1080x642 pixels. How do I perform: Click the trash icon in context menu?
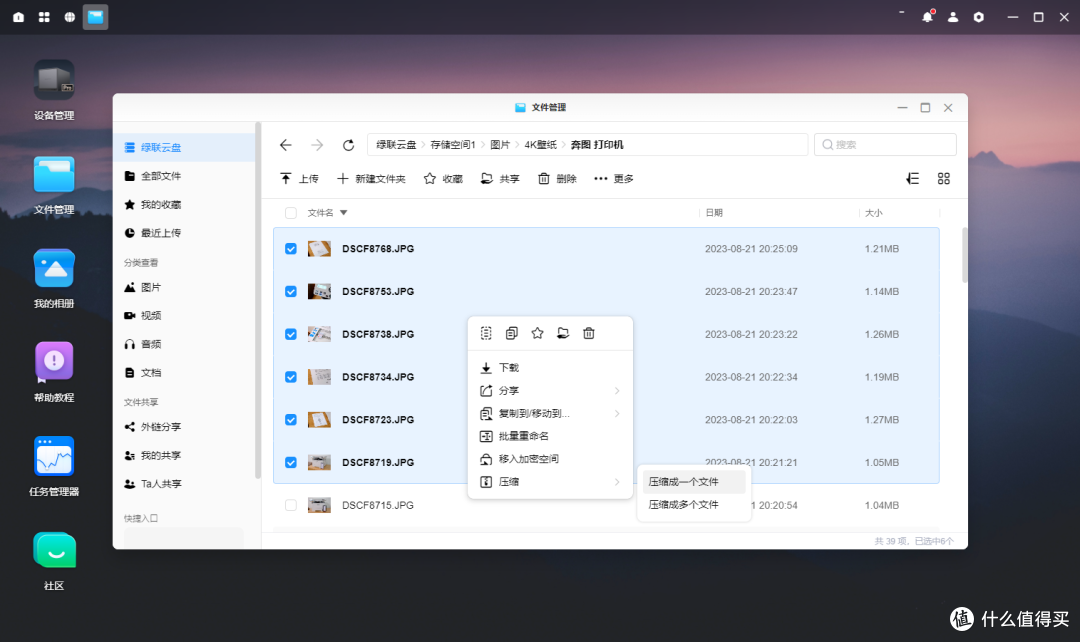(589, 333)
